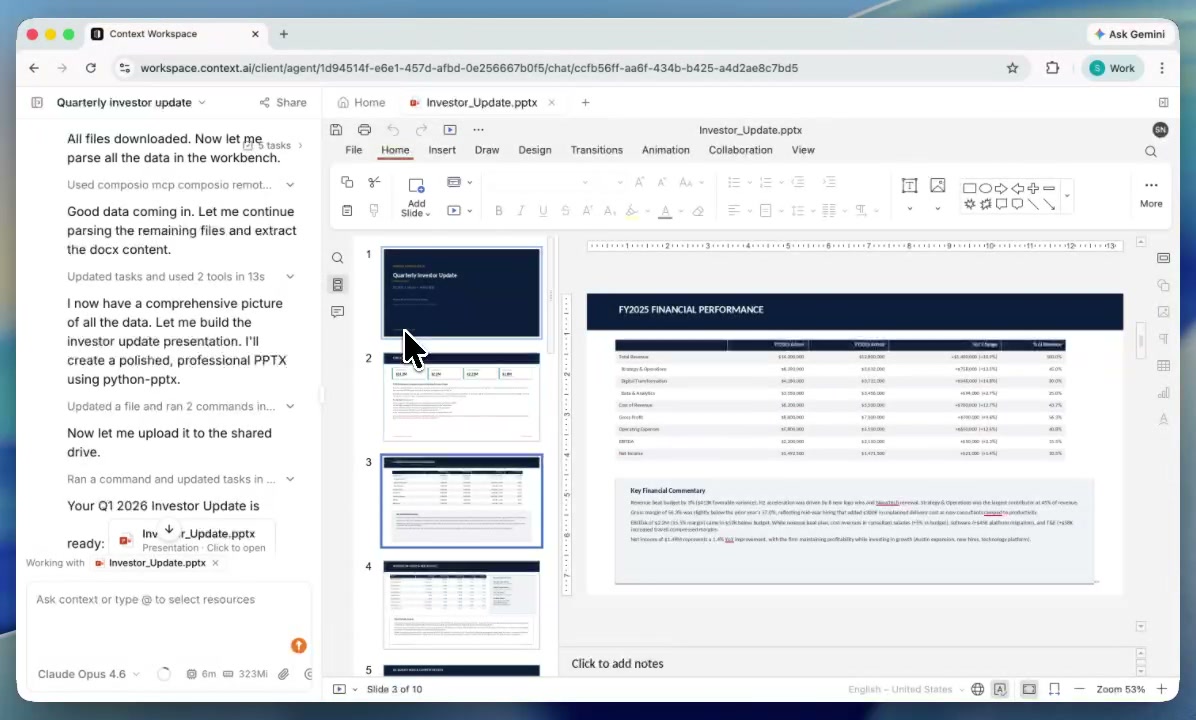Image resolution: width=1196 pixels, height=720 pixels.
Task: Click the Save icon in editor toolbar
Action: (x=336, y=130)
